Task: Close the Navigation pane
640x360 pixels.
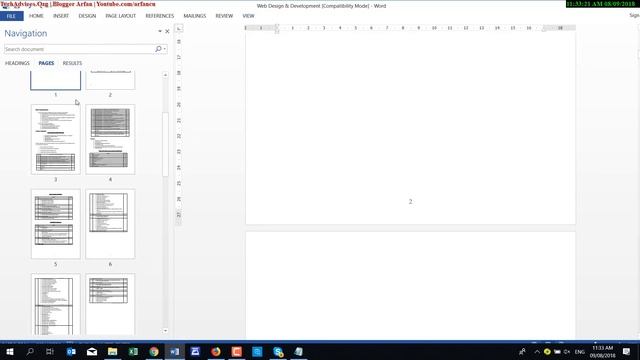Action: [167, 31]
